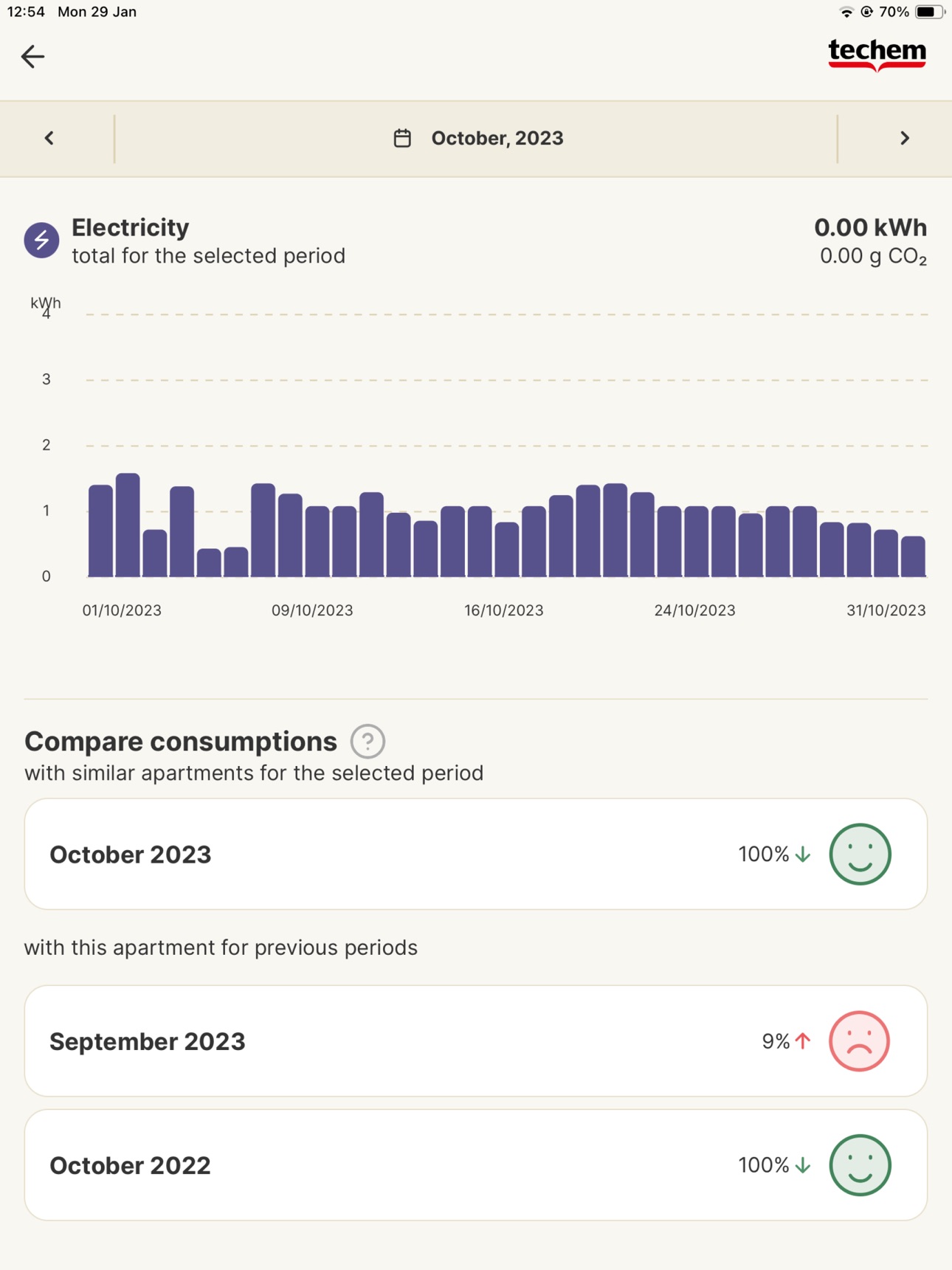Viewport: 952px width, 1270px height.
Task: Select the October 2023 comparison card
Action: click(476, 854)
